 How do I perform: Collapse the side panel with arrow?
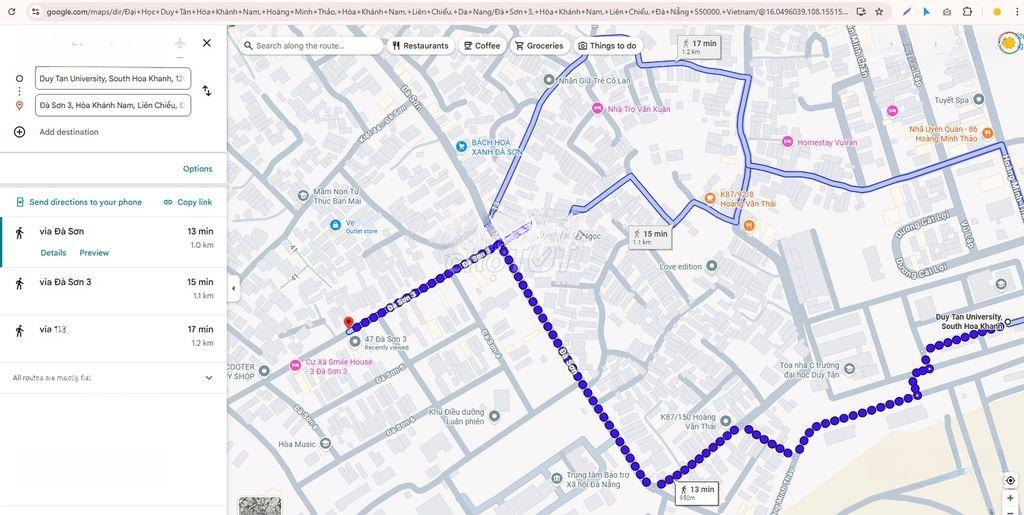[233, 288]
